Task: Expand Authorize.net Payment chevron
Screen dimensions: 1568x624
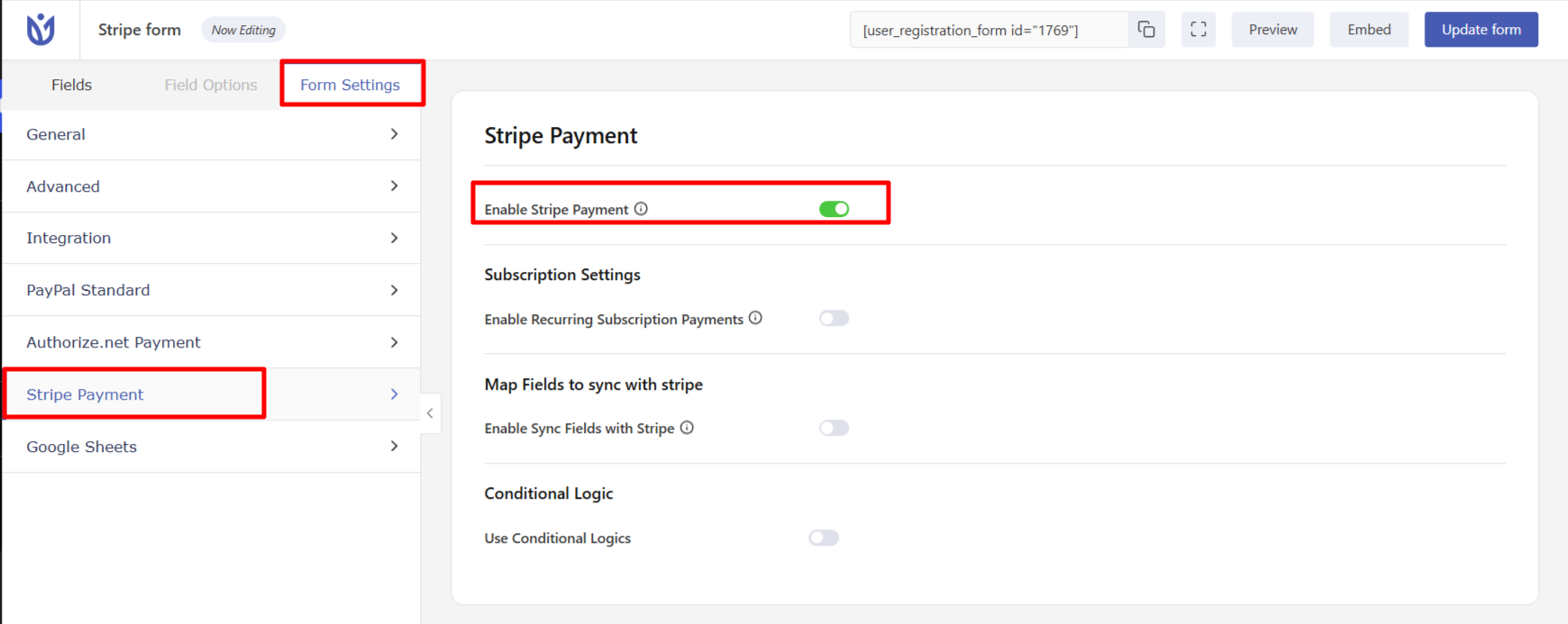Action: 394,342
